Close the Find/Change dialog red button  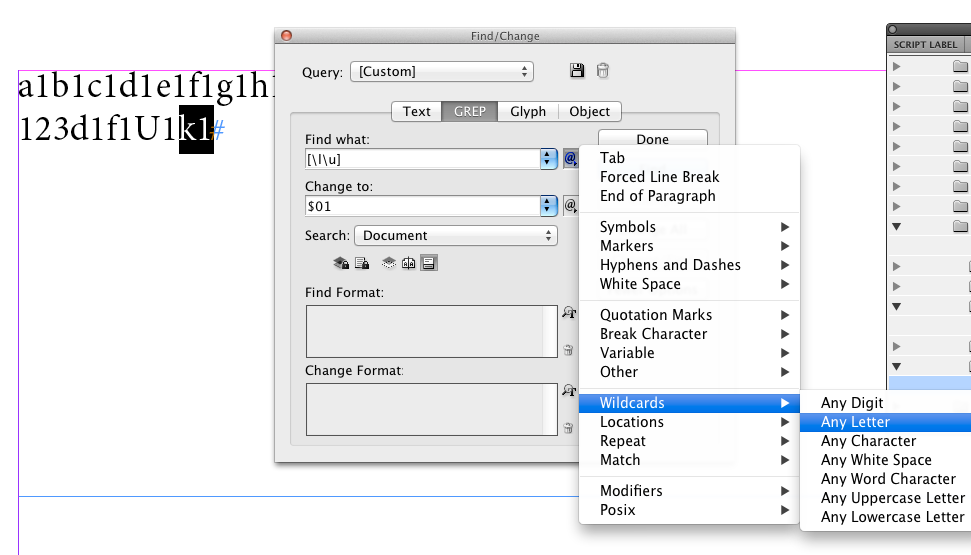coord(286,35)
